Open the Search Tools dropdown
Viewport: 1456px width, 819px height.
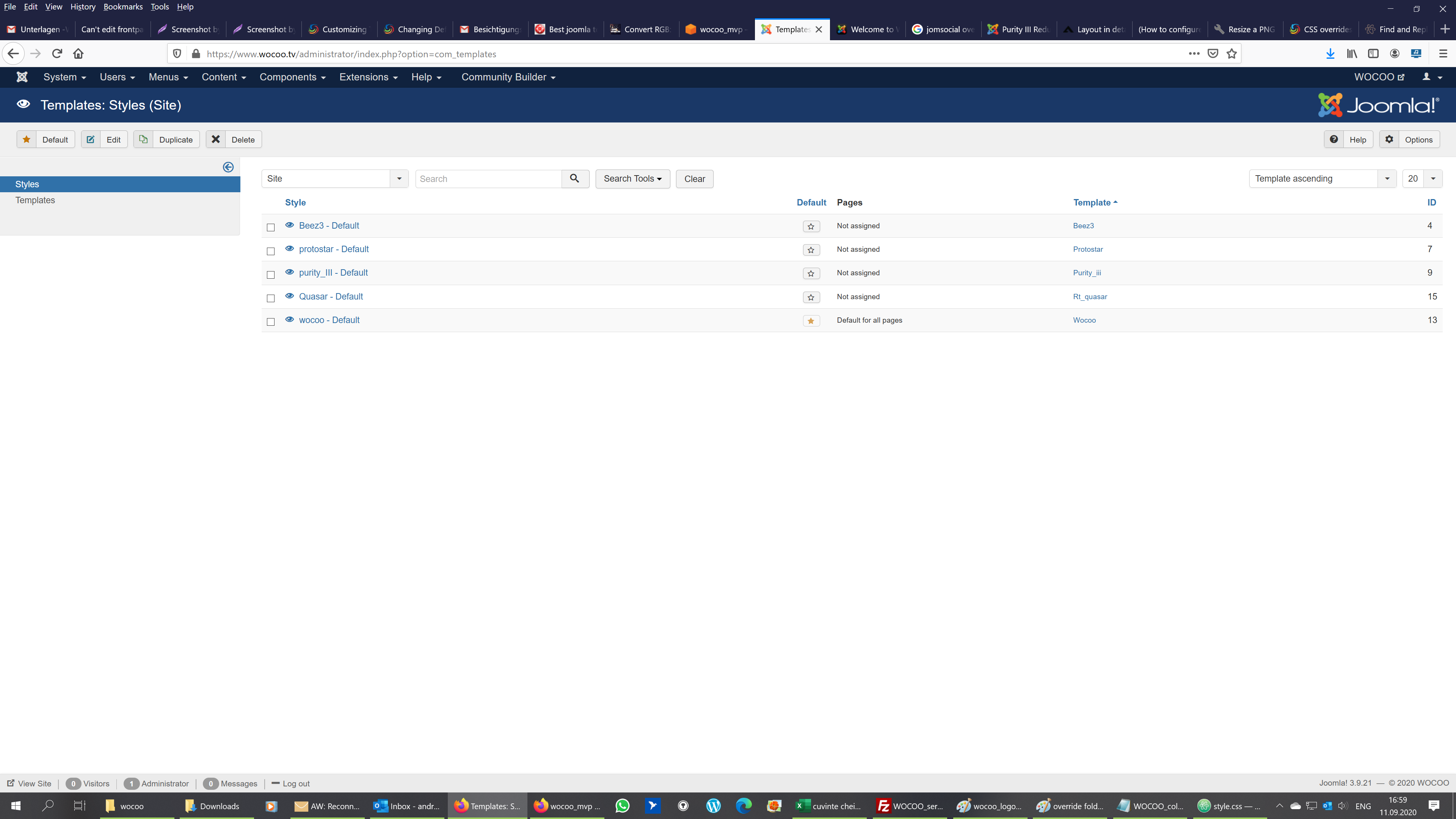632,179
